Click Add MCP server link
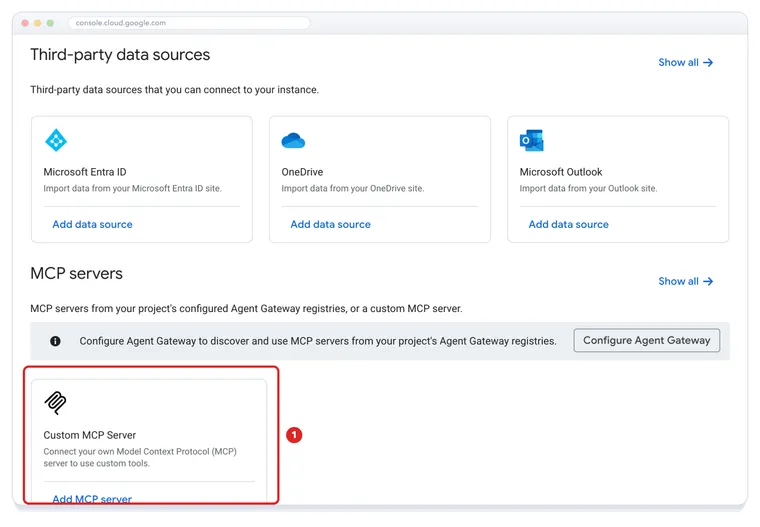This screenshot has height=527, width=760. click(x=92, y=499)
